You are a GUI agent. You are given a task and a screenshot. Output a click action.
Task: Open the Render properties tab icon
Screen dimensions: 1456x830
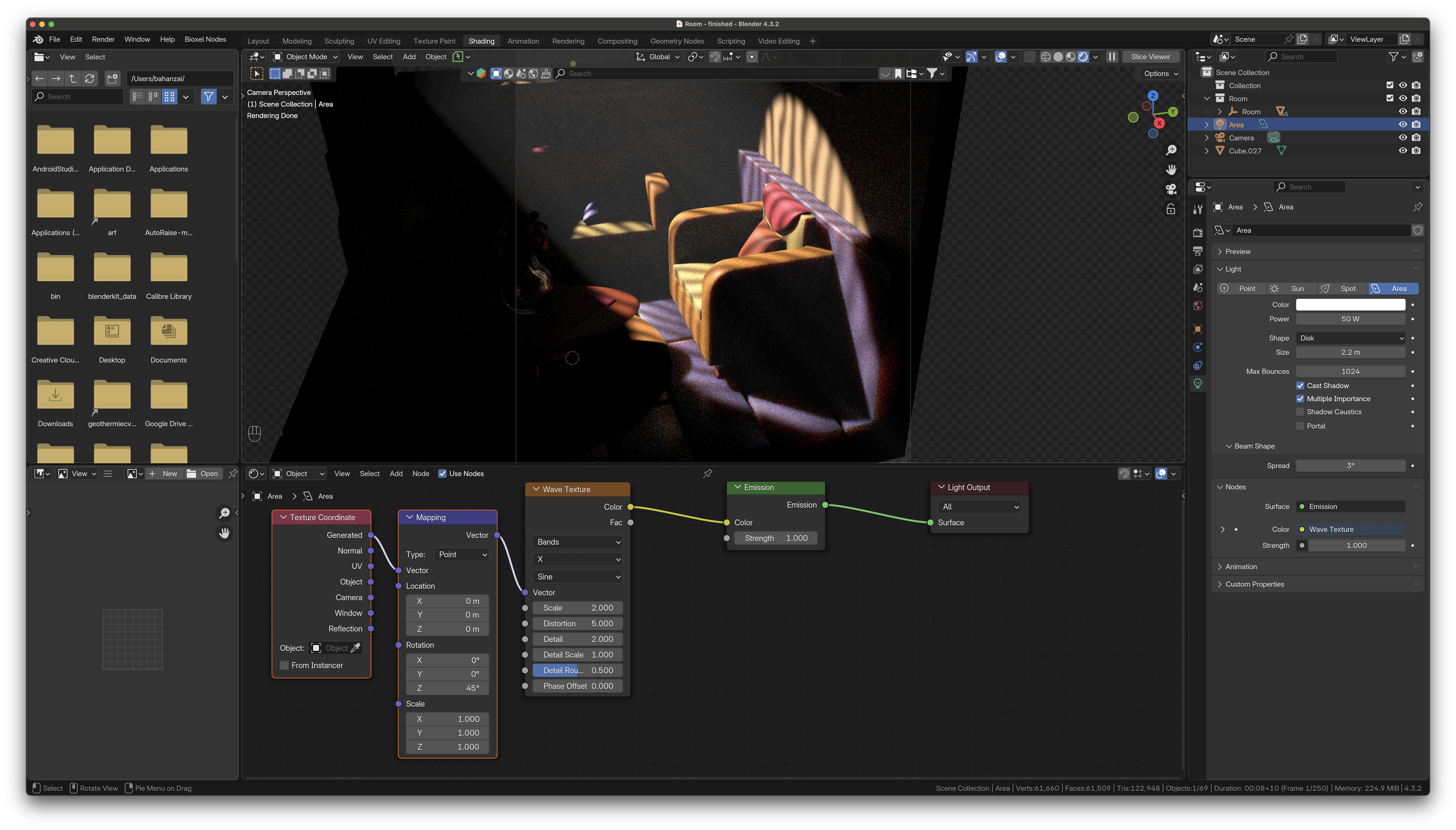pos(1198,233)
